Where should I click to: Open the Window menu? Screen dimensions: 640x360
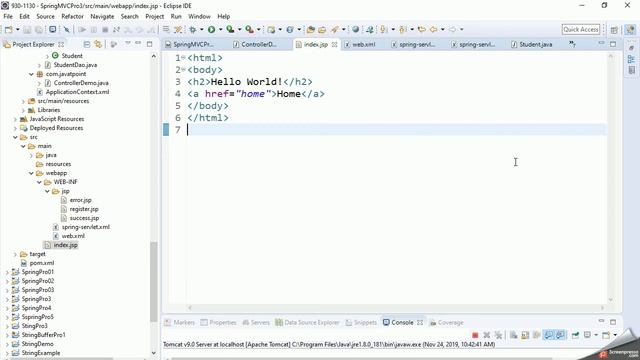[x=199, y=16]
